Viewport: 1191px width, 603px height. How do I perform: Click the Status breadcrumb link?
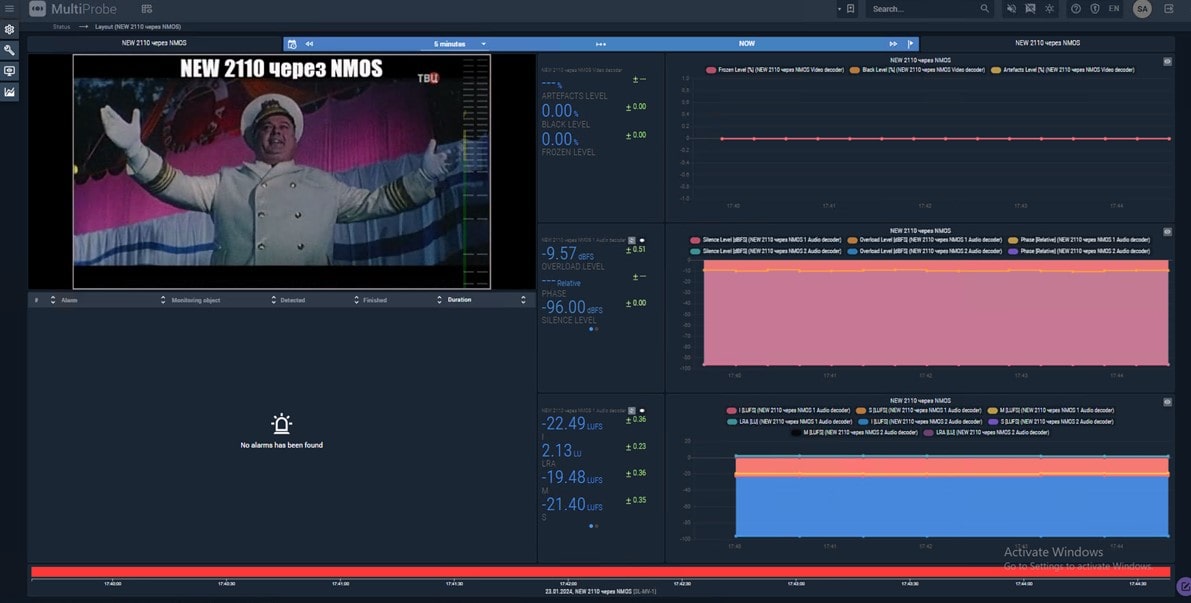[x=62, y=27]
